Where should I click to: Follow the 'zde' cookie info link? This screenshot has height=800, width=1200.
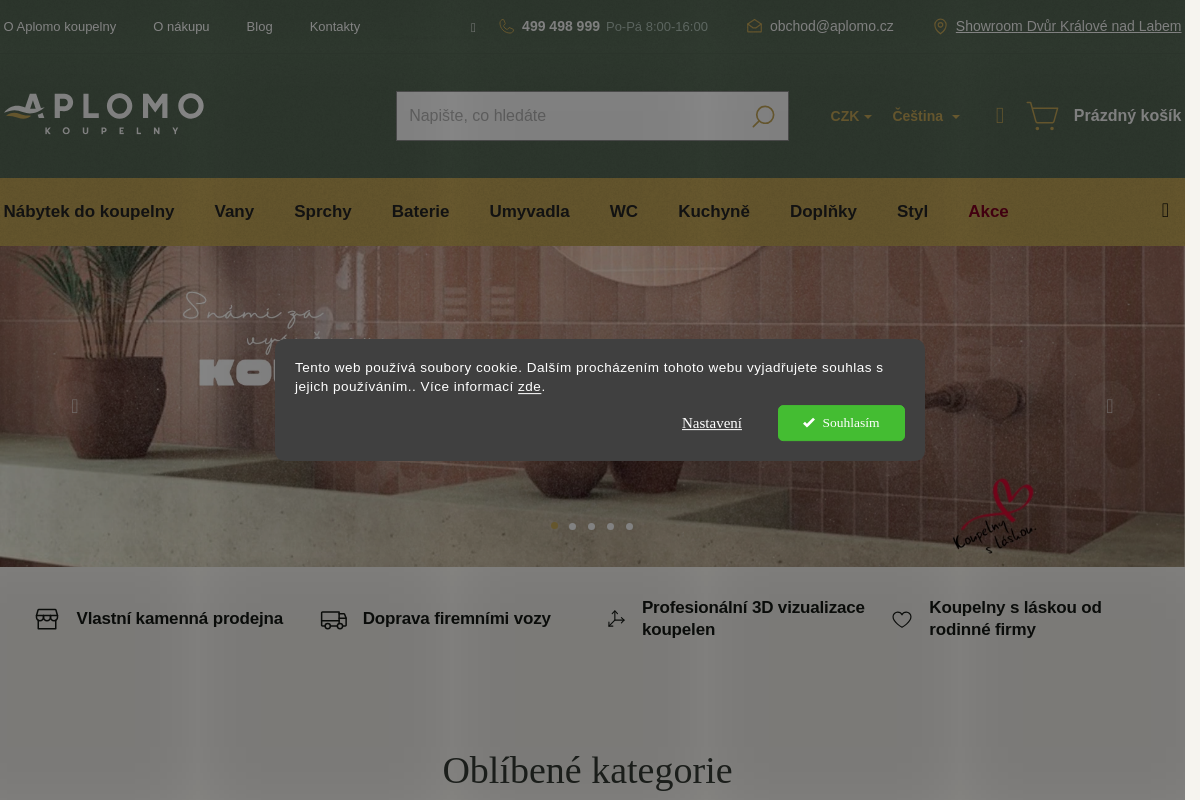pyautogui.click(x=529, y=387)
